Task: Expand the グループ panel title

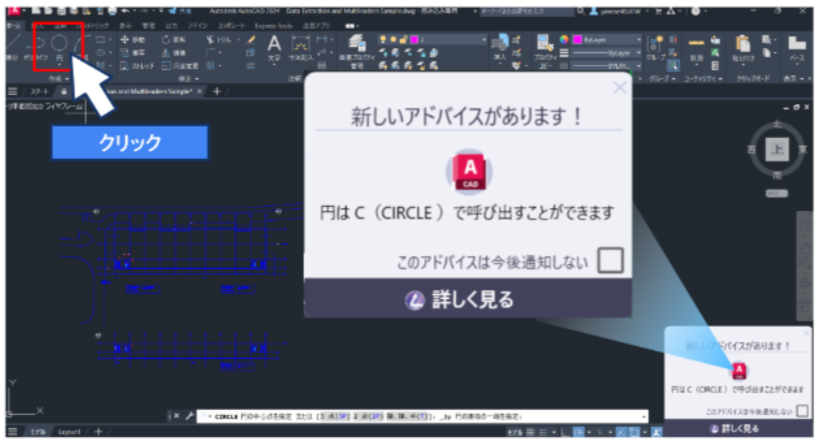Action: point(662,79)
